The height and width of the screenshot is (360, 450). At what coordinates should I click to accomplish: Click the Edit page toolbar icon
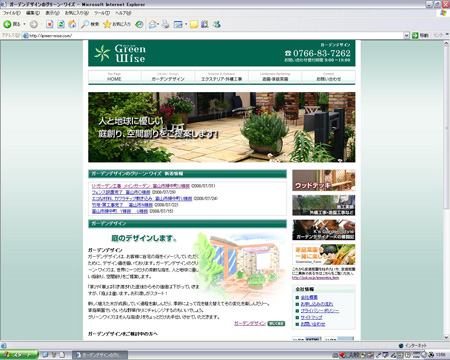(178, 24)
